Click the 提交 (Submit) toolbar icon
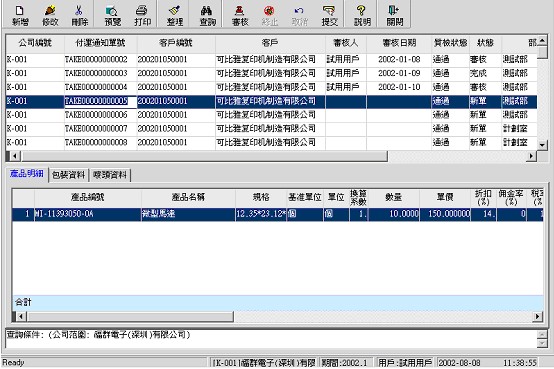This screenshot has height=369, width=554. [330, 15]
